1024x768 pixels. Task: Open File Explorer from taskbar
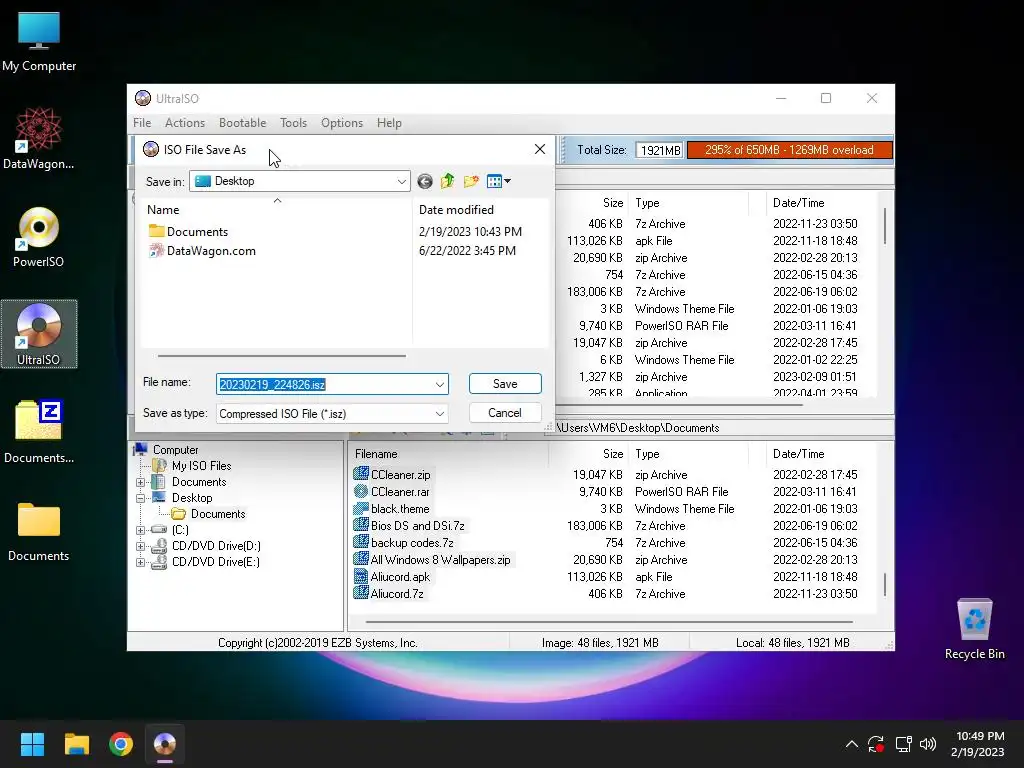pyautogui.click(x=76, y=744)
